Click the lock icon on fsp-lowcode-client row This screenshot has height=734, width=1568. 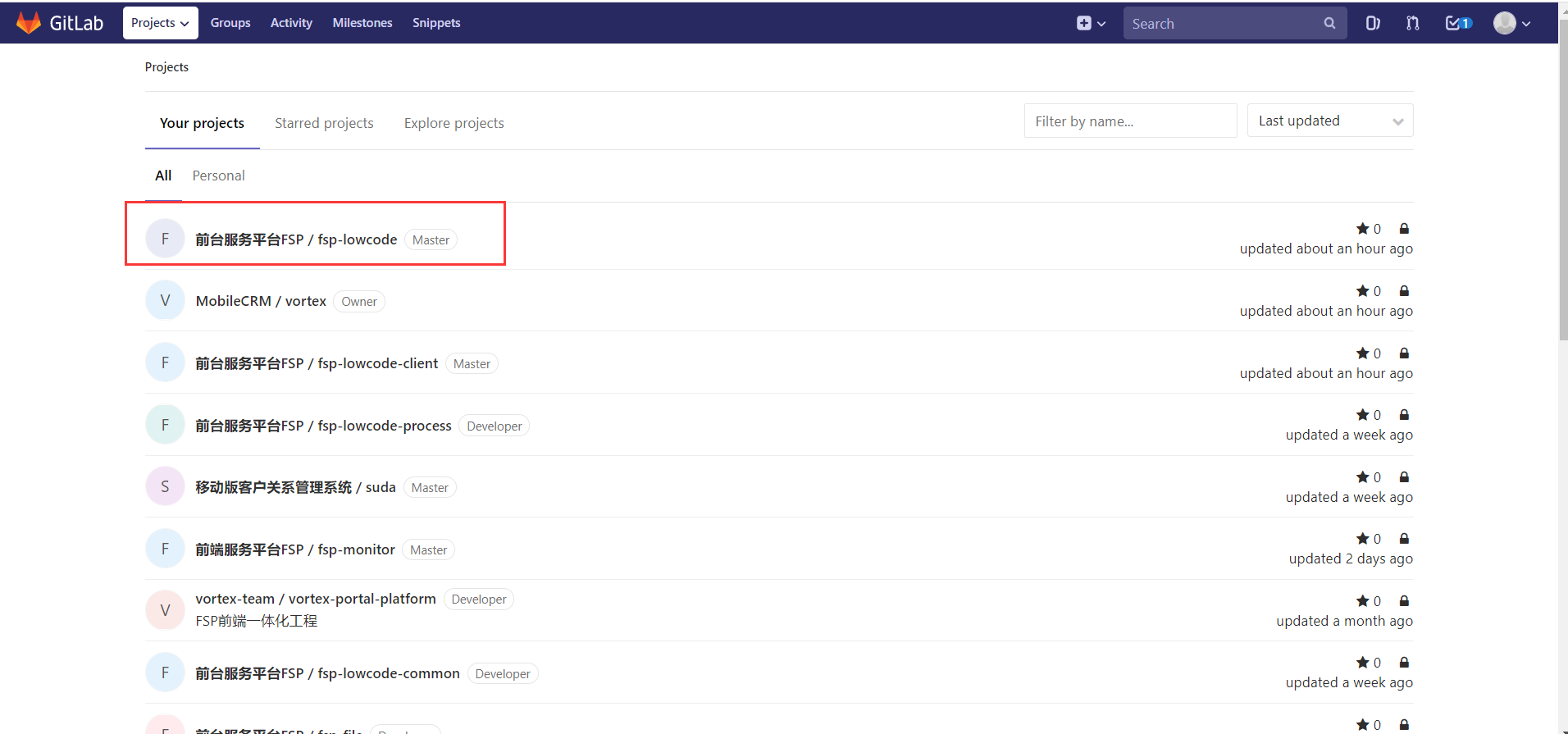(1404, 353)
